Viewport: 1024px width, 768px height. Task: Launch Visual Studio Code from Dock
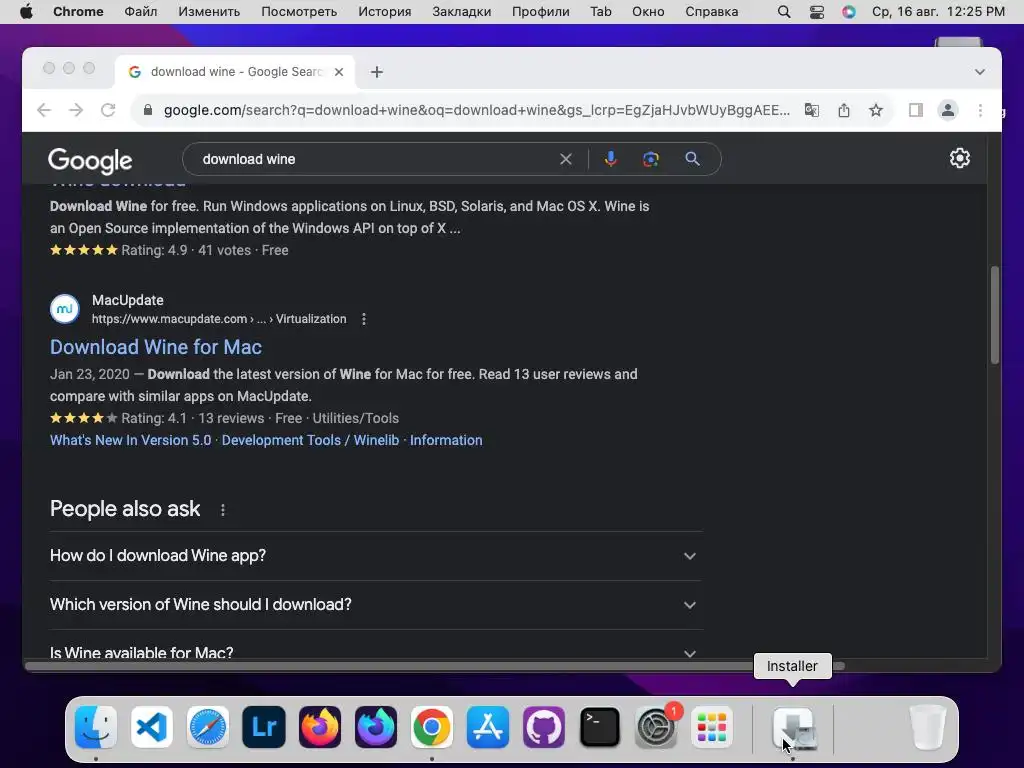152,727
